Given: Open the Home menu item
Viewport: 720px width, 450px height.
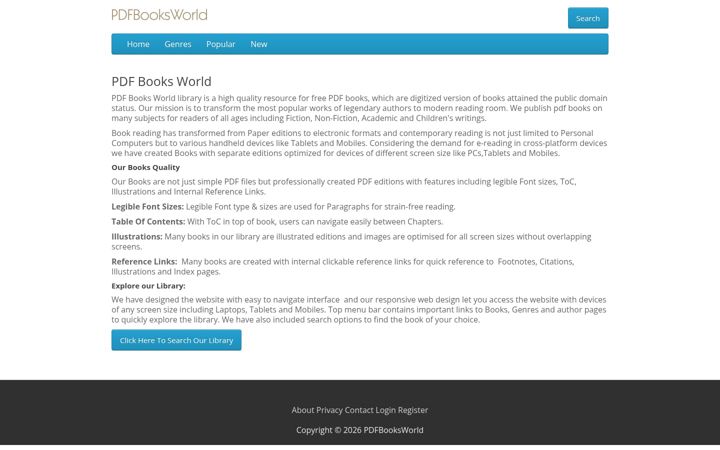Looking at the screenshot, I should [x=138, y=44].
